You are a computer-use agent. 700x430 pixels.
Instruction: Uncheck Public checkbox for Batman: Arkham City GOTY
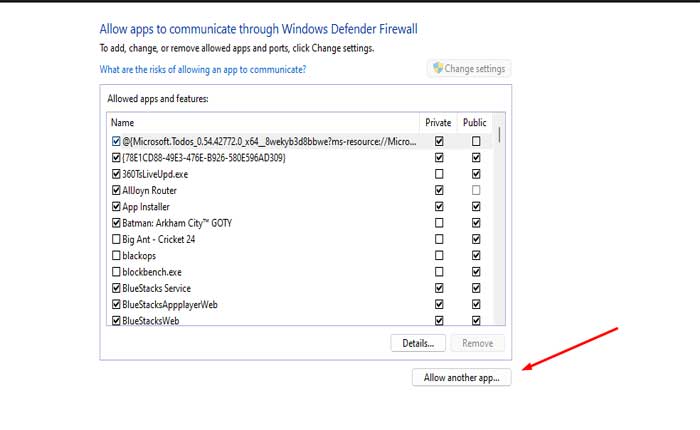pyautogui.click(x=476, y=223)
